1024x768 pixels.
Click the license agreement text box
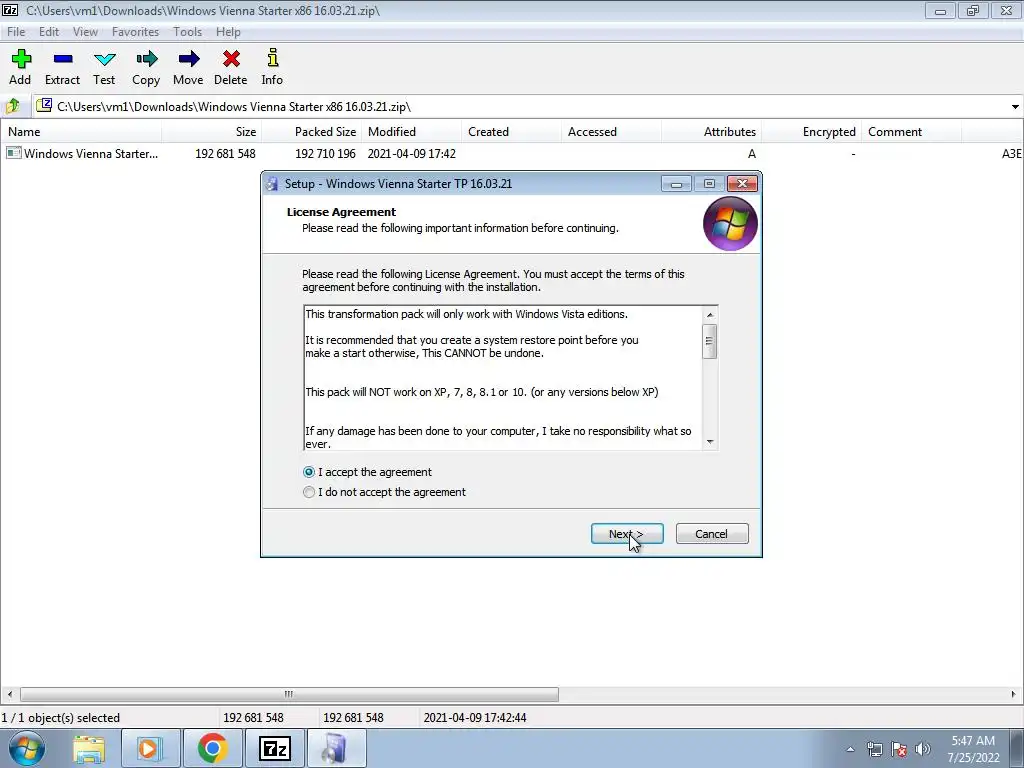click(503, 378)
